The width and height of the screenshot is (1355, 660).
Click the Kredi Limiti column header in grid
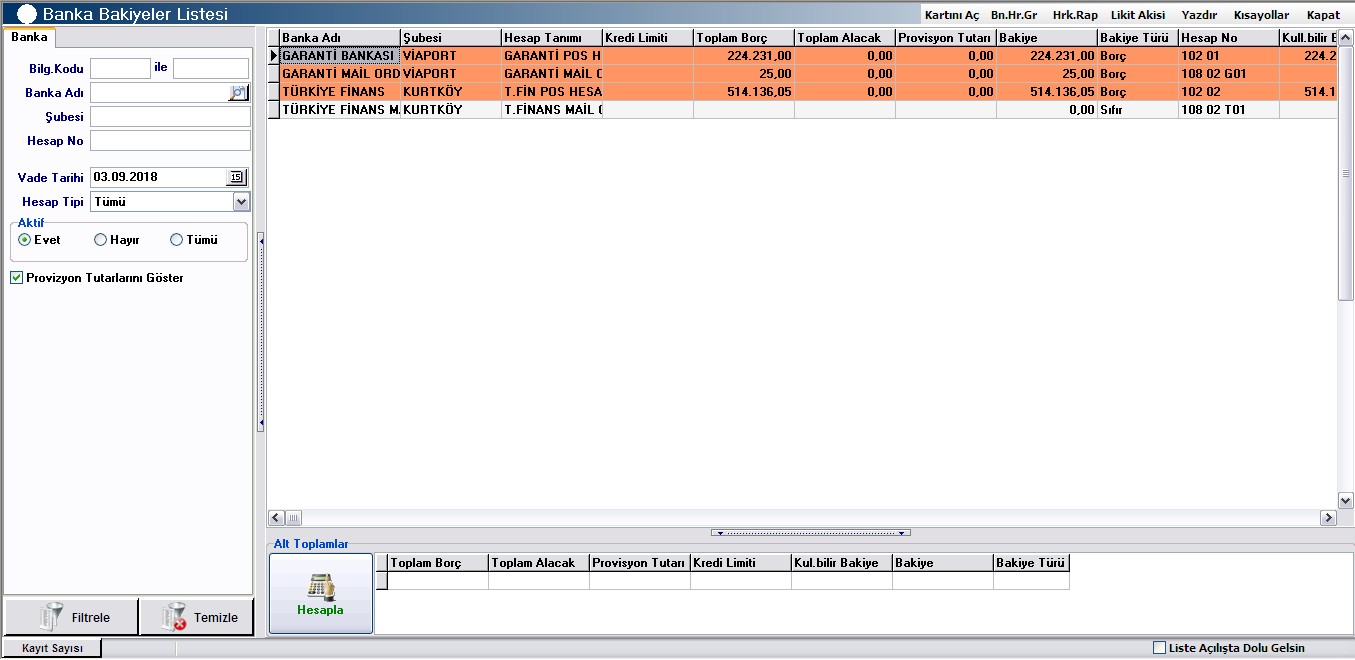[648, 38]
